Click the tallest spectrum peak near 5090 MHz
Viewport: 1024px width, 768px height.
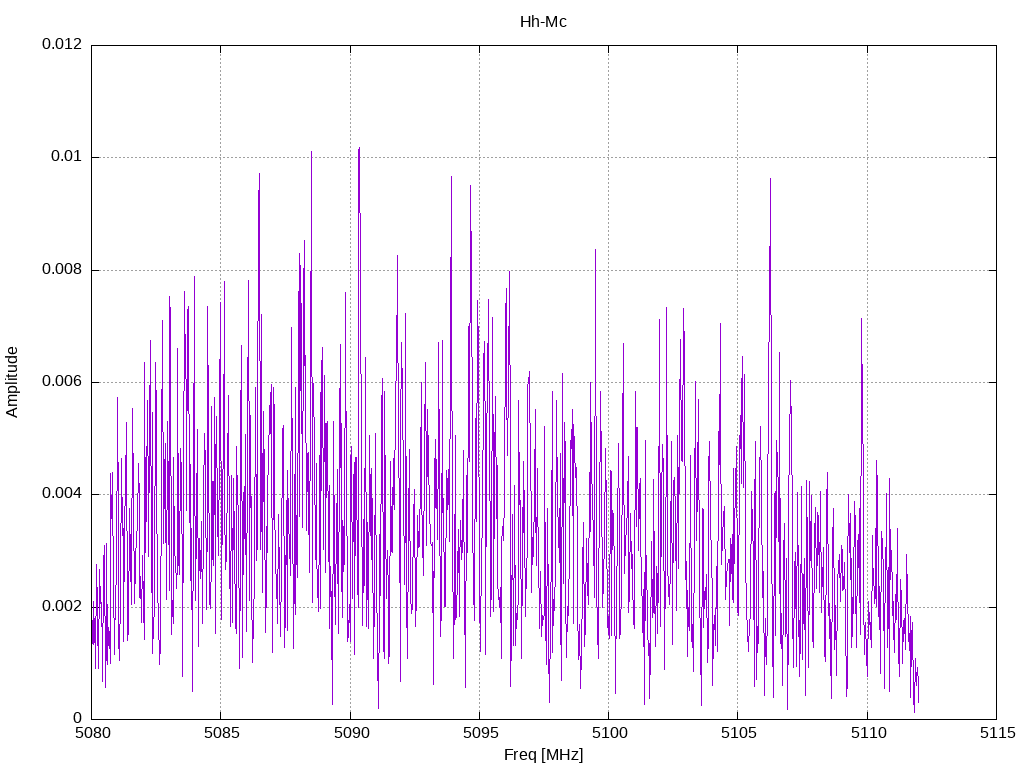point(359,149)
